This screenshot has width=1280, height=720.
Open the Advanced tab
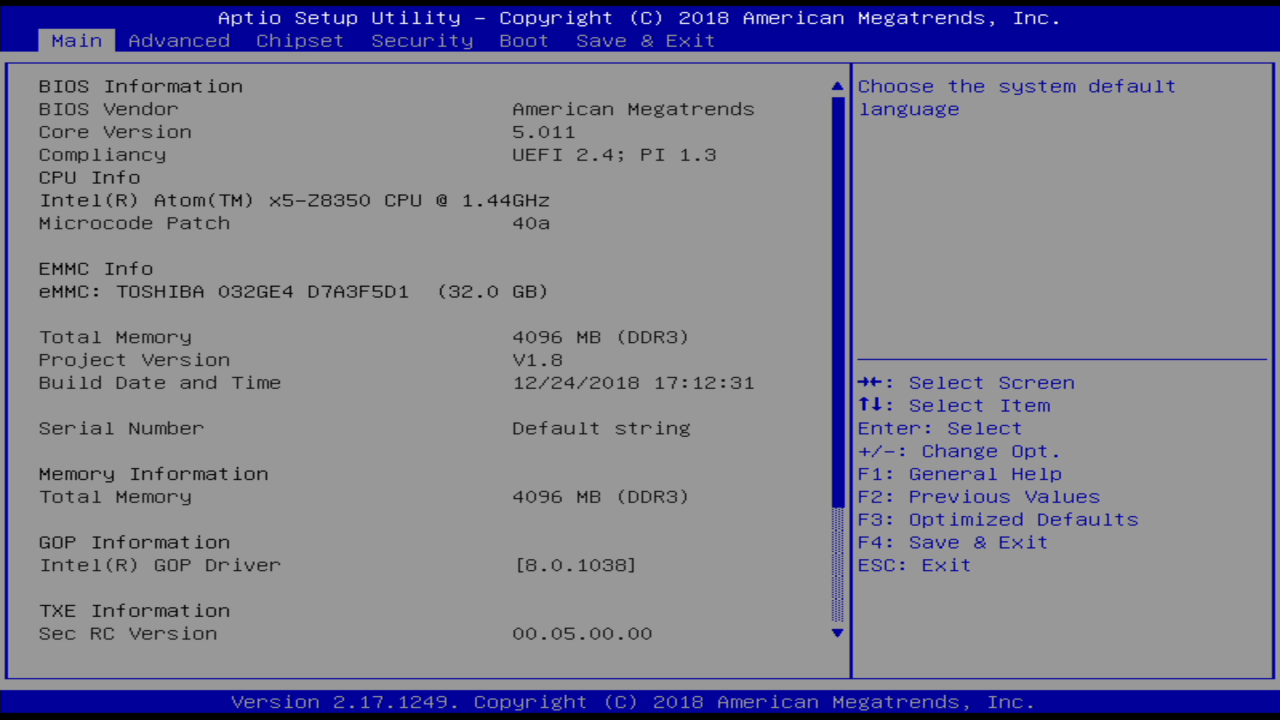[179, 41]
